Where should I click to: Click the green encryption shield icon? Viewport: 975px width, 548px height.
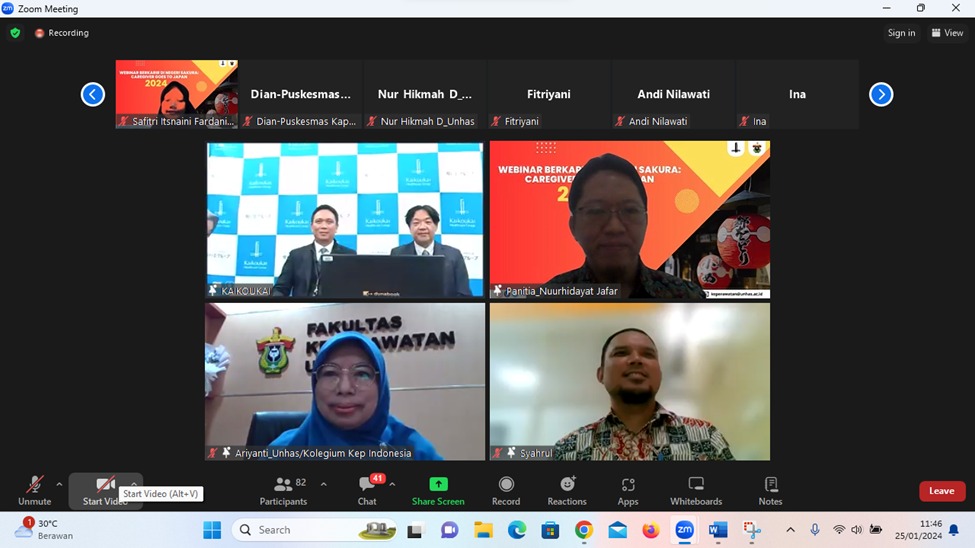pyautogui.click(x=15, y=33)
